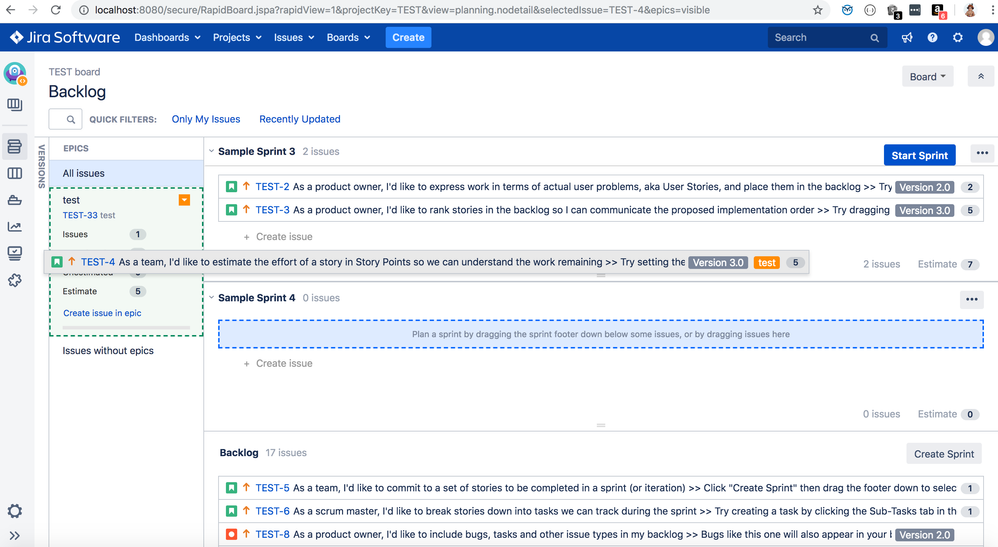Go back using browser arrow

point(11,10)
